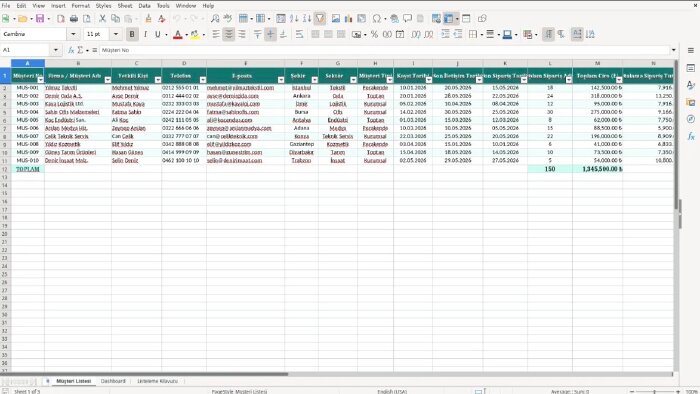Open Find & Replace magnifier icon

(215, 19)
